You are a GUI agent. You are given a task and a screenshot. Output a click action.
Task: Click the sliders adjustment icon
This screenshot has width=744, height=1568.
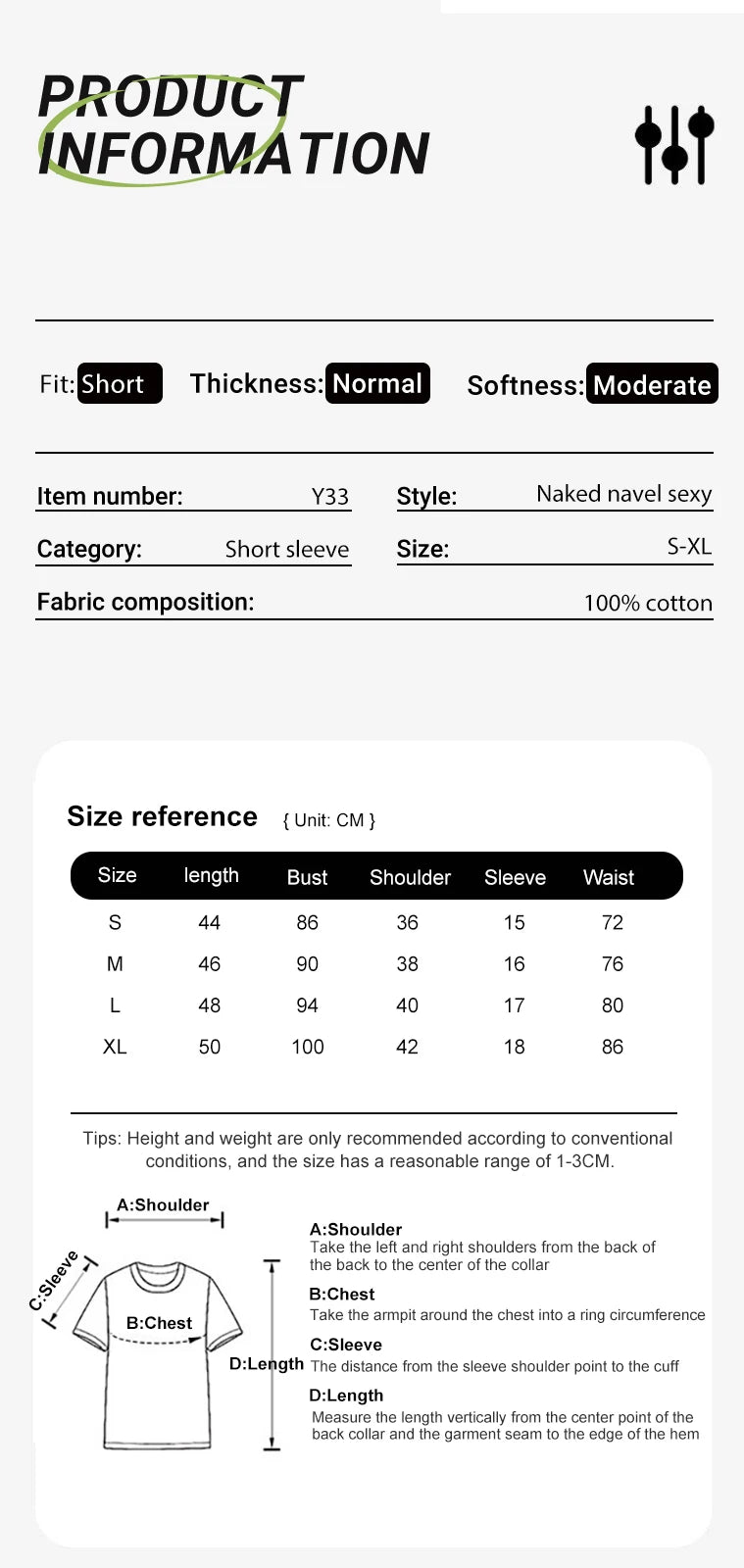674,144
